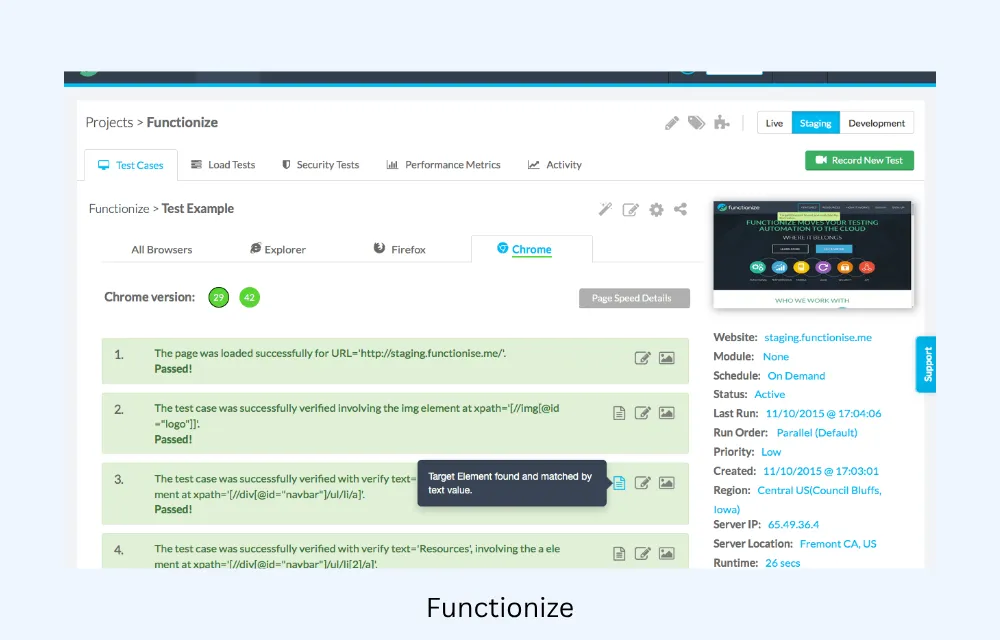This screenshot has width=1000, height=640.
Task: View screenshot icon for step 4
Action: pos(666,553)
